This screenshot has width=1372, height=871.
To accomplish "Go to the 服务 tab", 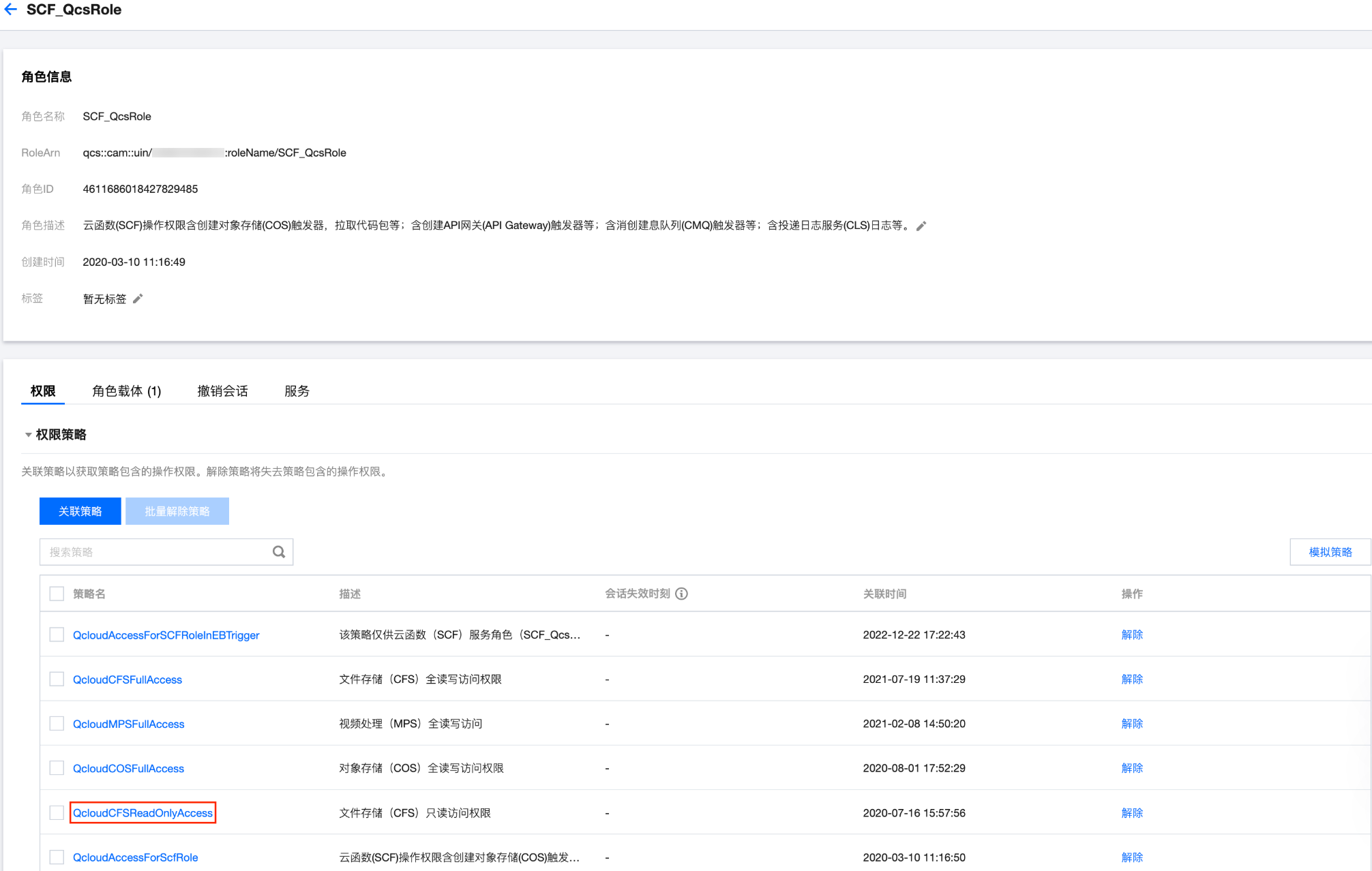I will pos(297,391).
